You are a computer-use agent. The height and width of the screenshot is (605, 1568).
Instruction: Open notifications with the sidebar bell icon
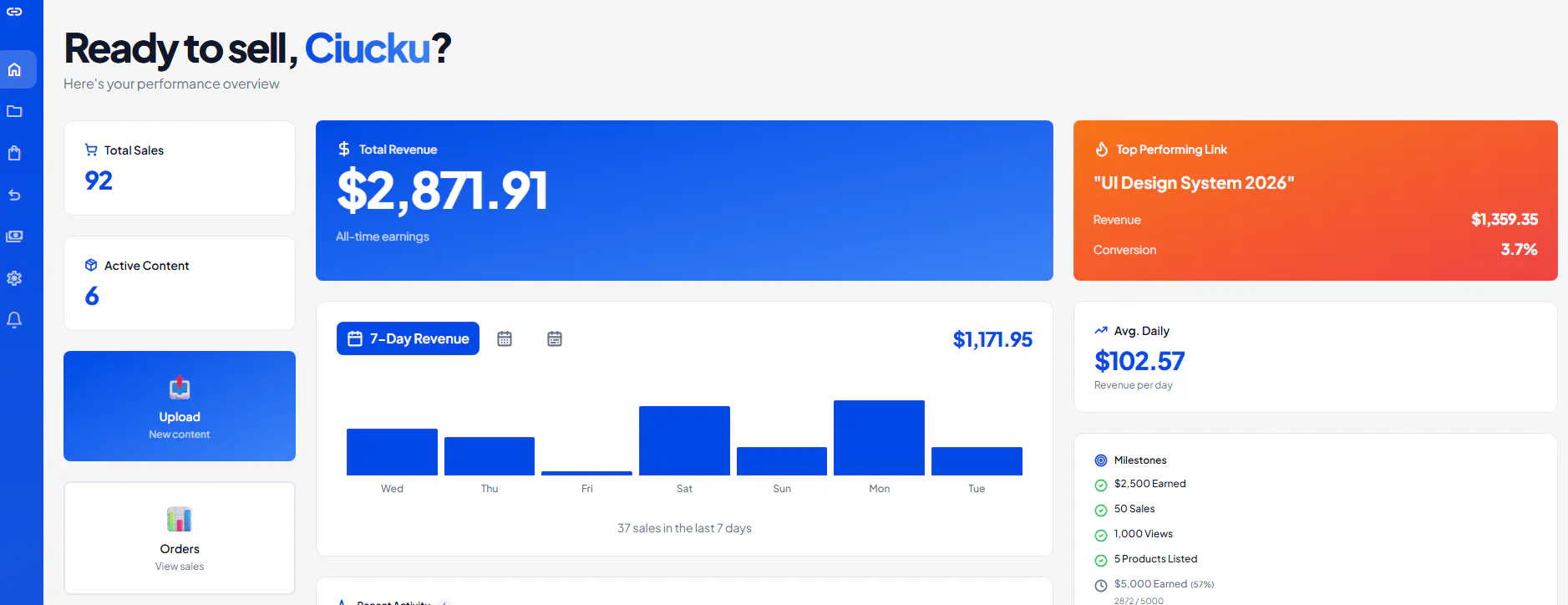tap(14, 320)
